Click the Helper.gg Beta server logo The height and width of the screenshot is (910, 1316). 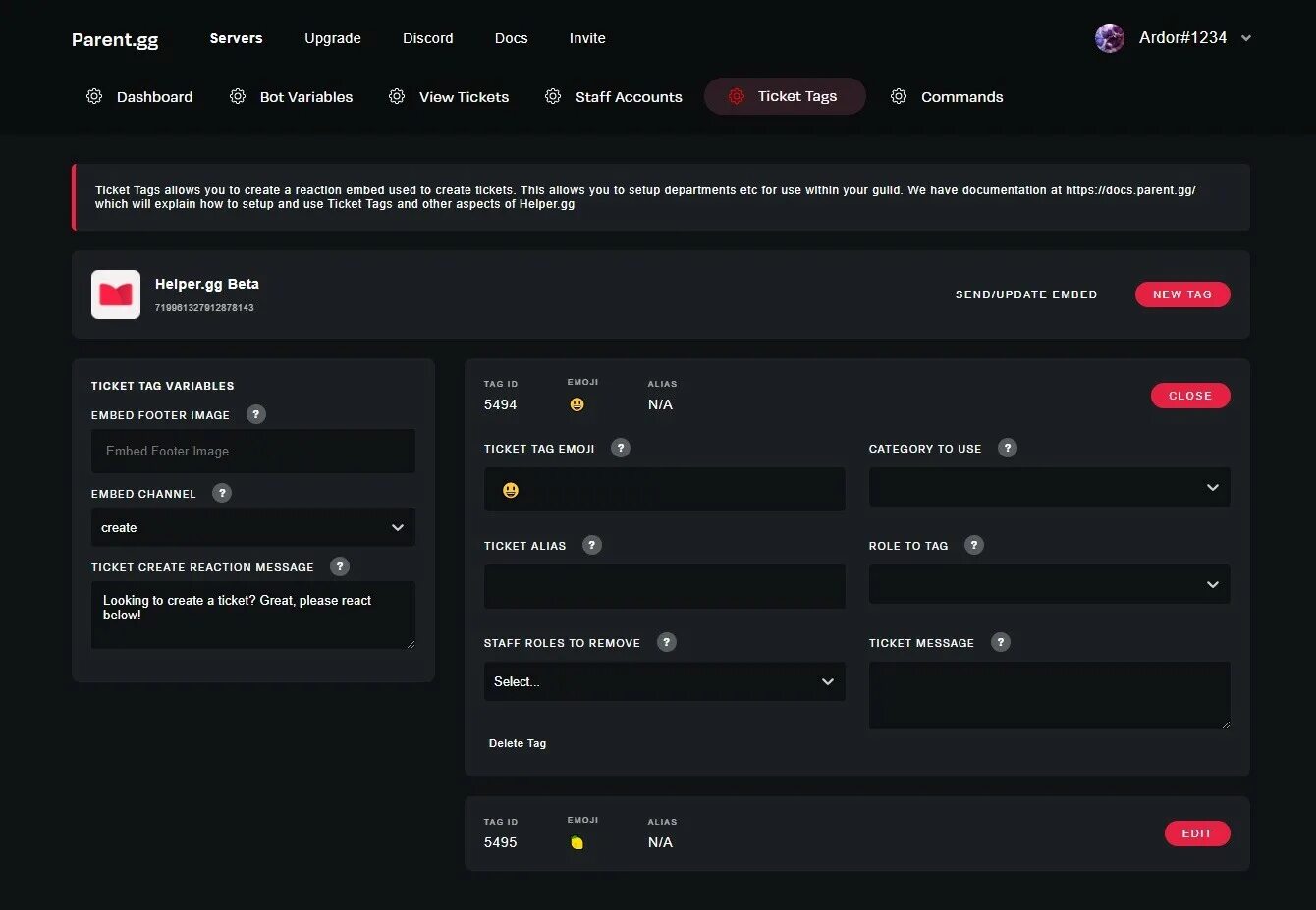[x=116, y=294]
